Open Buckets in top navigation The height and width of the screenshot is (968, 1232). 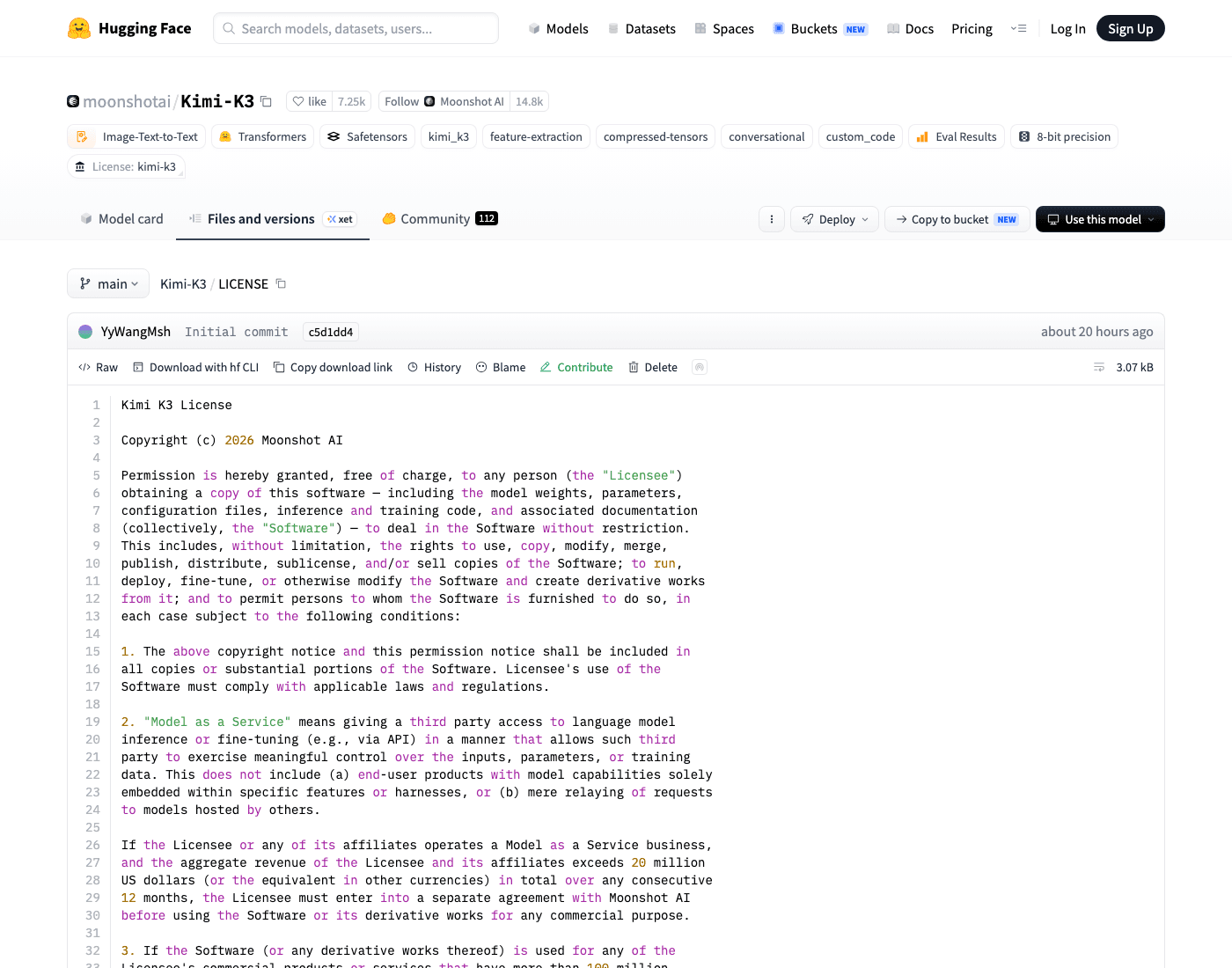point(819,28)
